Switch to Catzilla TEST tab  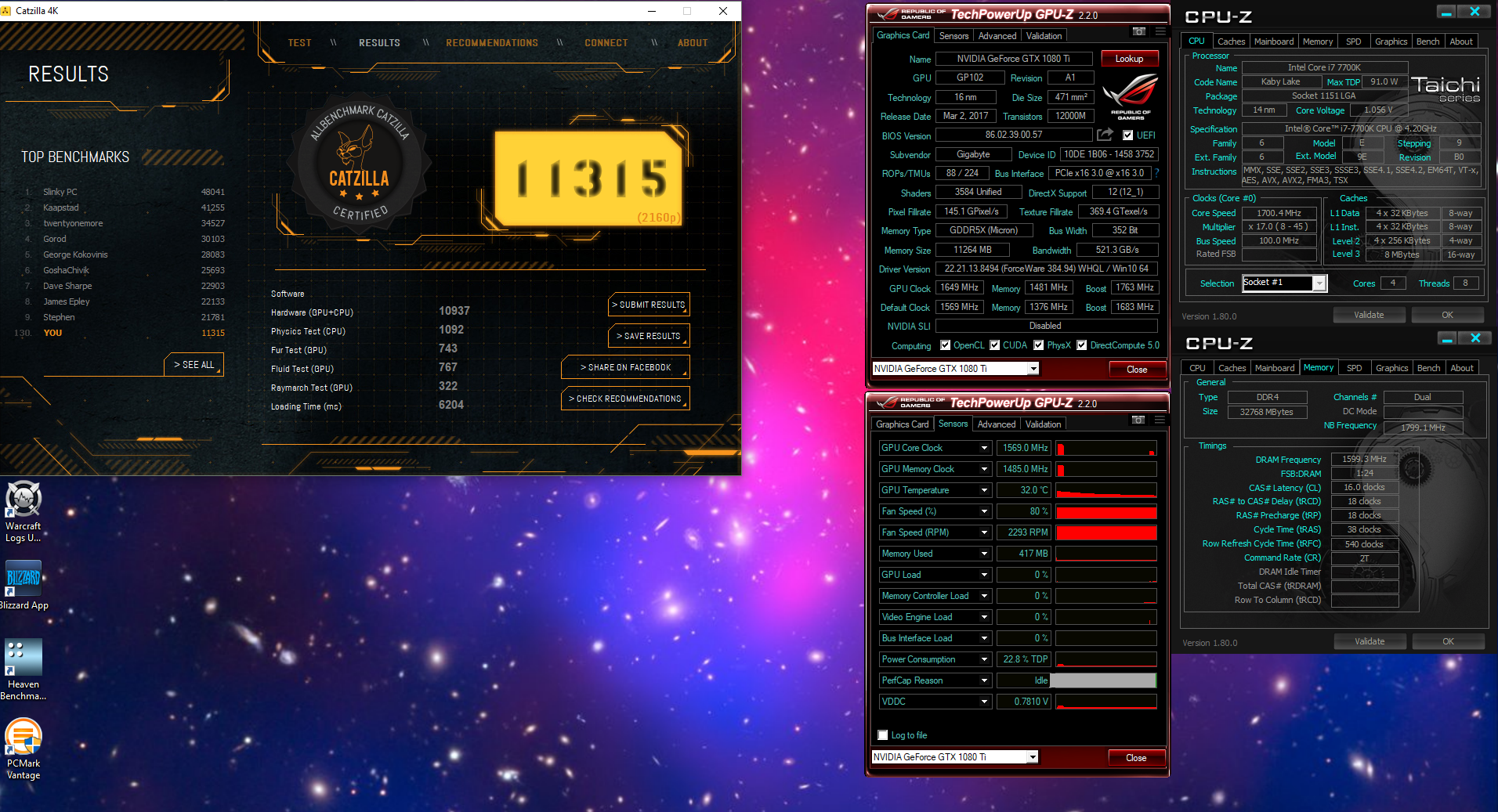point(299,43)
